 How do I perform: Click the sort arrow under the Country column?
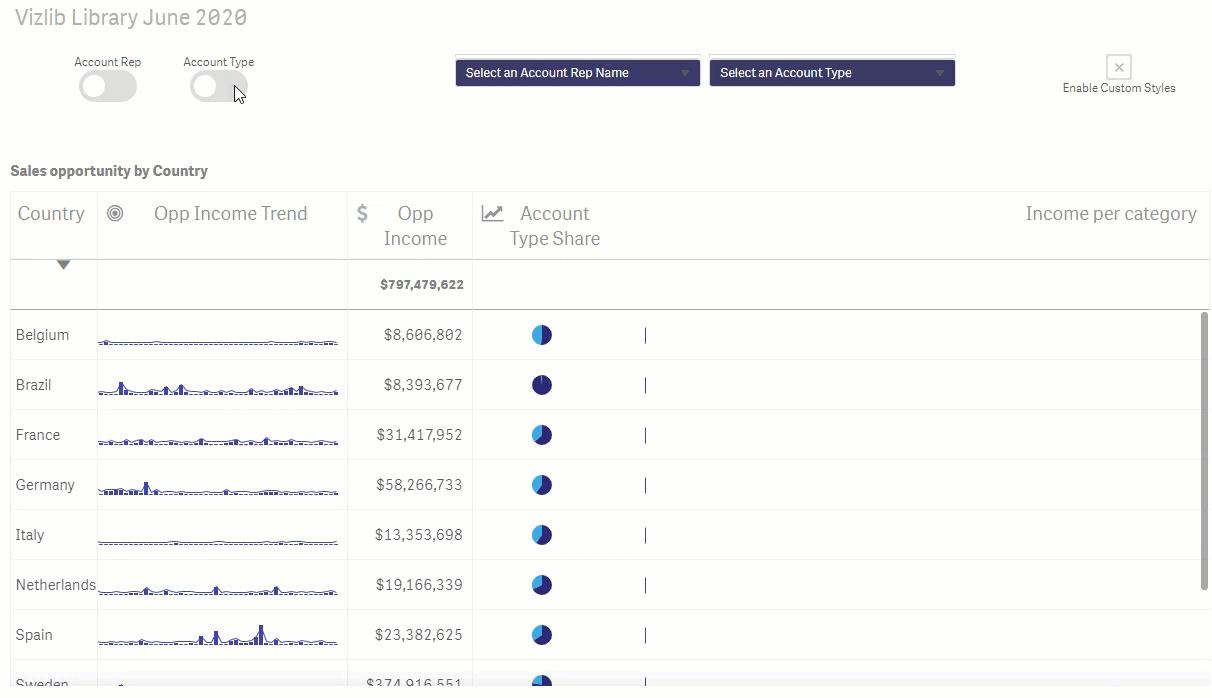coord(63,265)
